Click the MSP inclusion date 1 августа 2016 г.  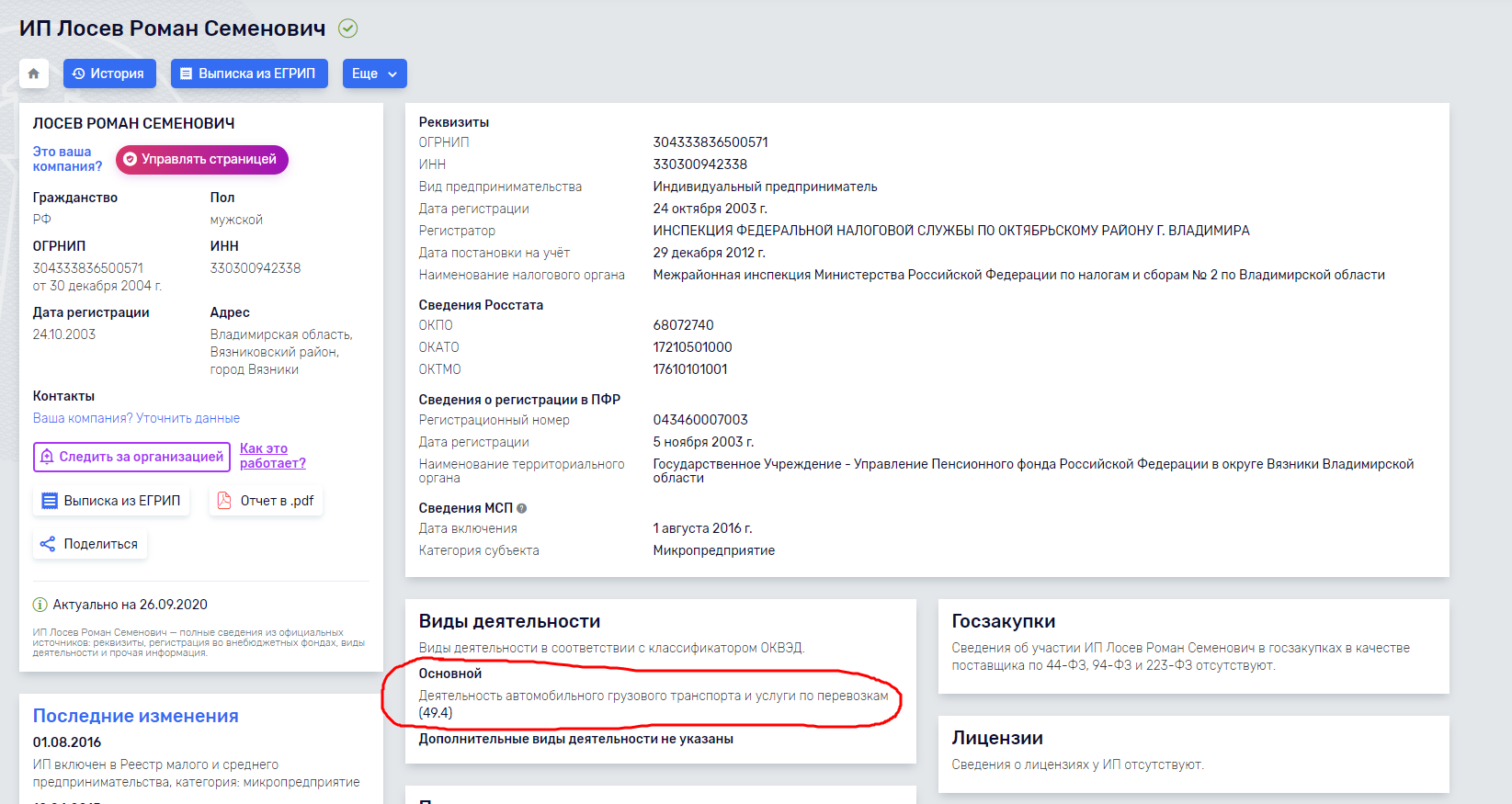coord(703,528)
